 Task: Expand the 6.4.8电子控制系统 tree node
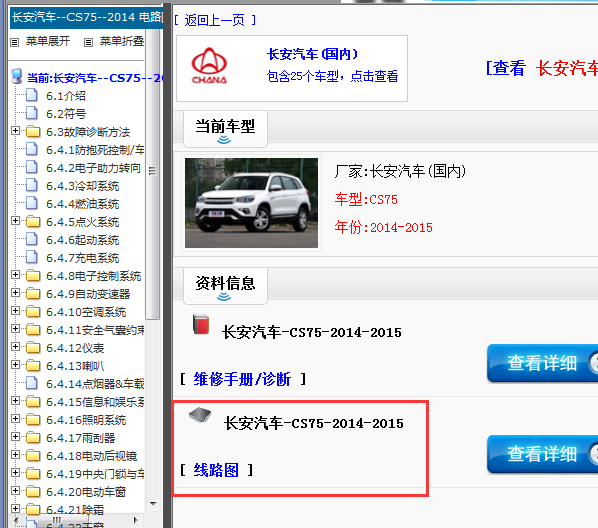click(x=15, y=275)
